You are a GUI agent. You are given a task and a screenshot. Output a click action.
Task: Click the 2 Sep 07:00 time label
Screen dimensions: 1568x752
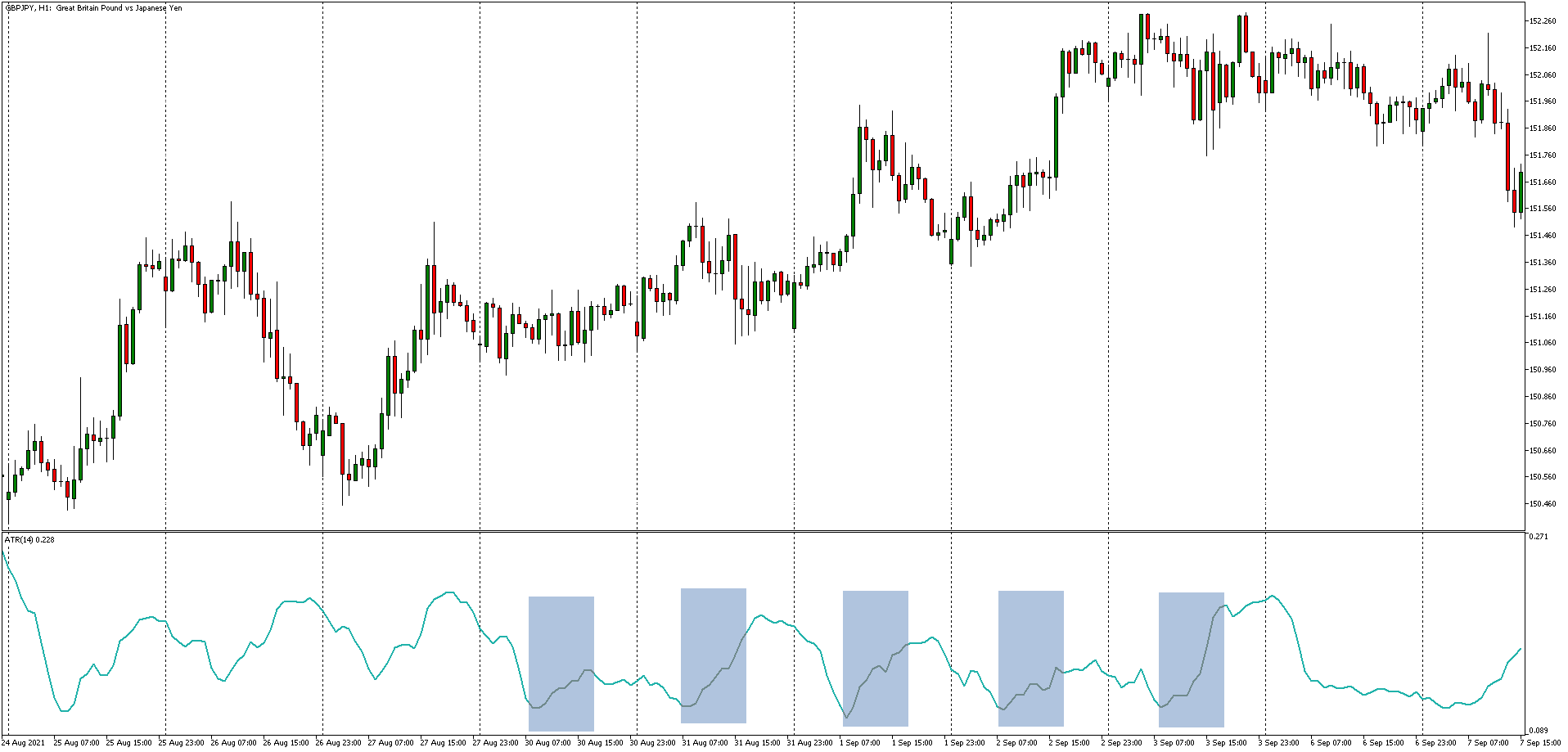point(1017,743)
